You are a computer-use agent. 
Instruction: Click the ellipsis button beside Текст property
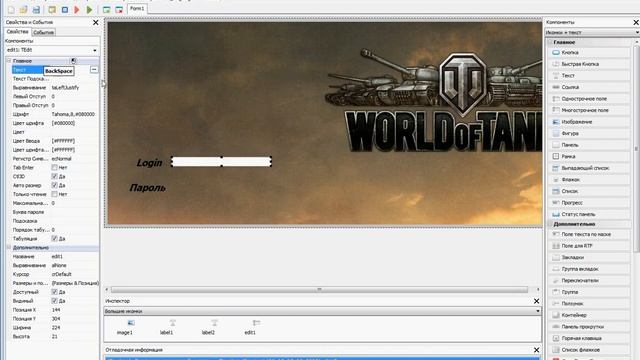coord(94,70)
